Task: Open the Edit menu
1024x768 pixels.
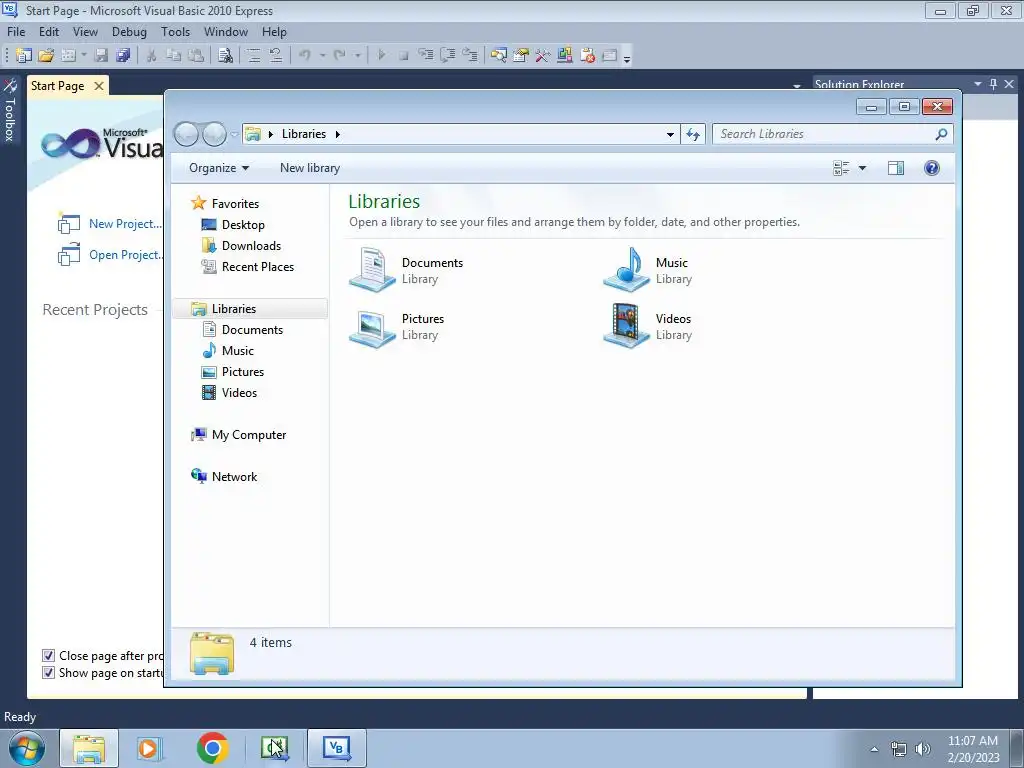Action: tap(48, 31)
